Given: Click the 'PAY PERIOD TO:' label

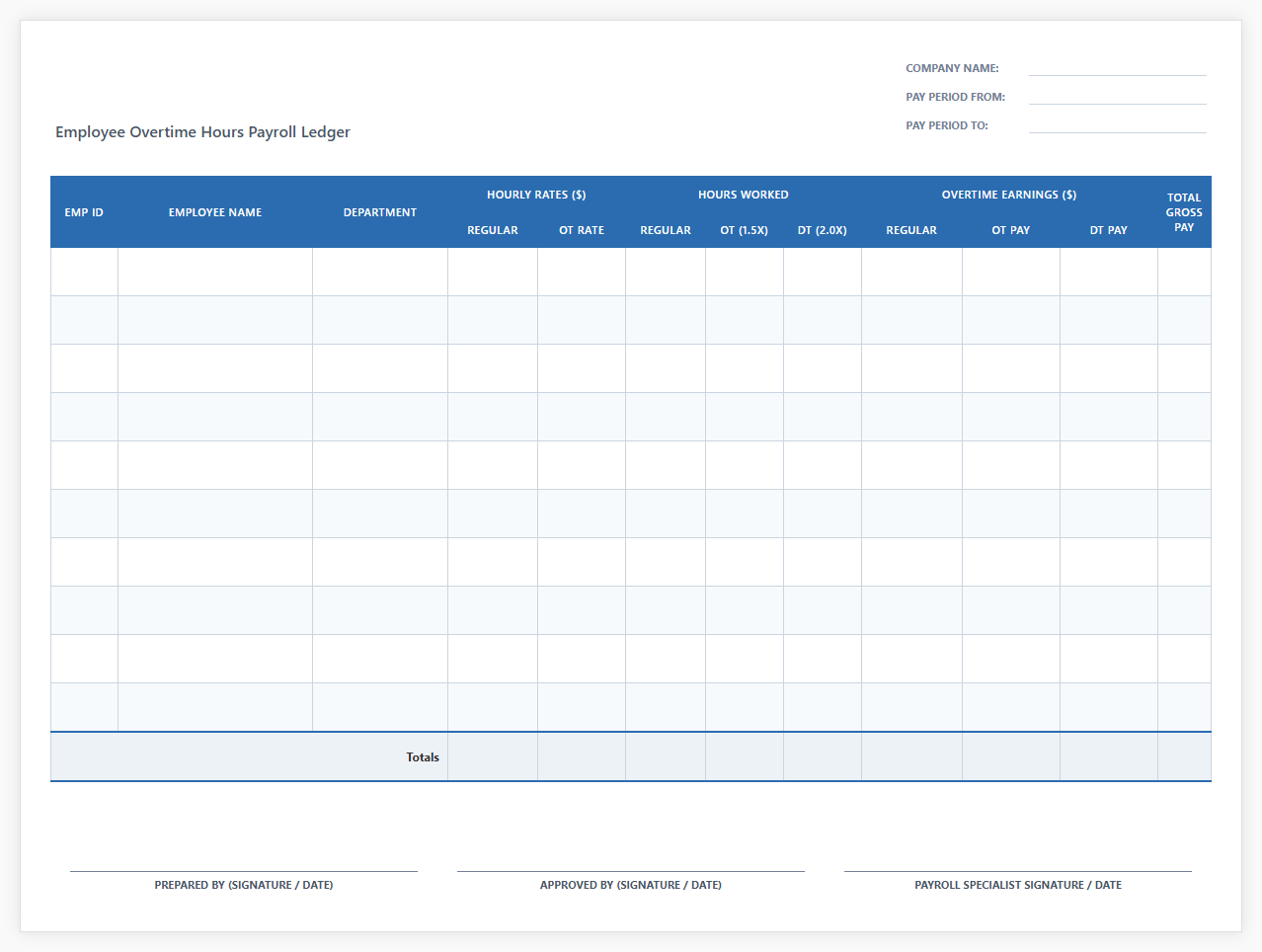Looking at the screenshot, I should (947, 125).
